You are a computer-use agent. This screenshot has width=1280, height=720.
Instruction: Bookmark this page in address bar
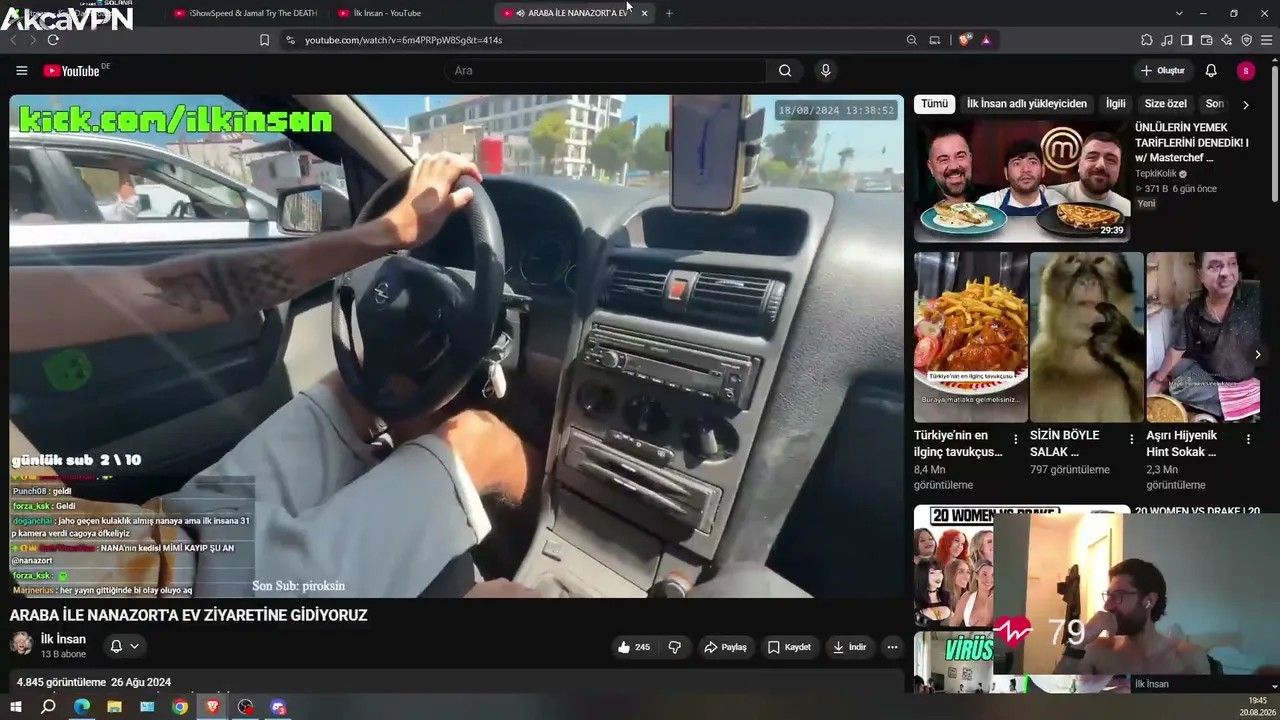pyautogui.click(x=264, y=40)
